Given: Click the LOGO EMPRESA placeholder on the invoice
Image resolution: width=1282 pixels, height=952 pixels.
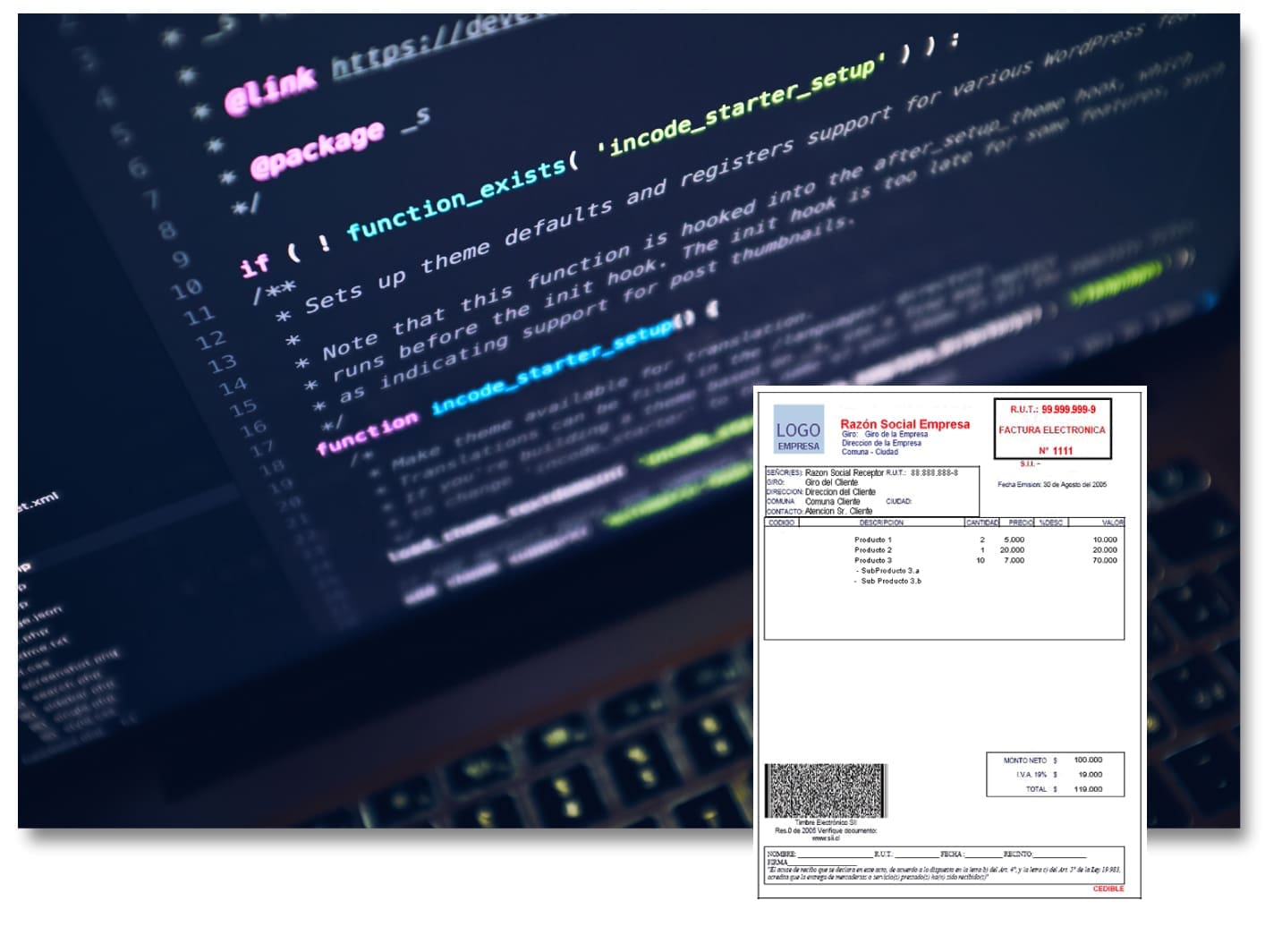Looking at the screenshot, I should point(798,430).
